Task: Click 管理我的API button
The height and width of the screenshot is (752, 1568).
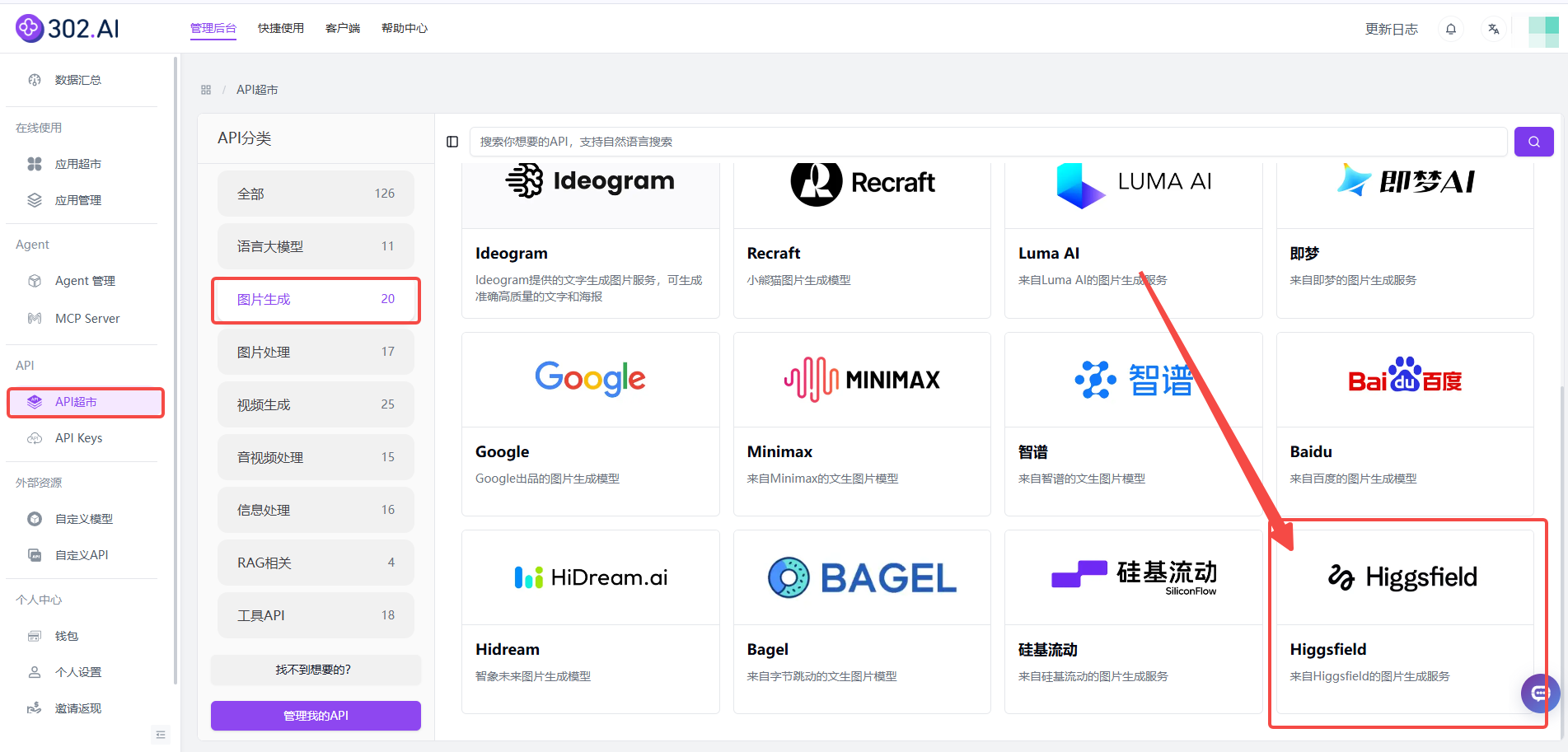Action: click(316, 716)
